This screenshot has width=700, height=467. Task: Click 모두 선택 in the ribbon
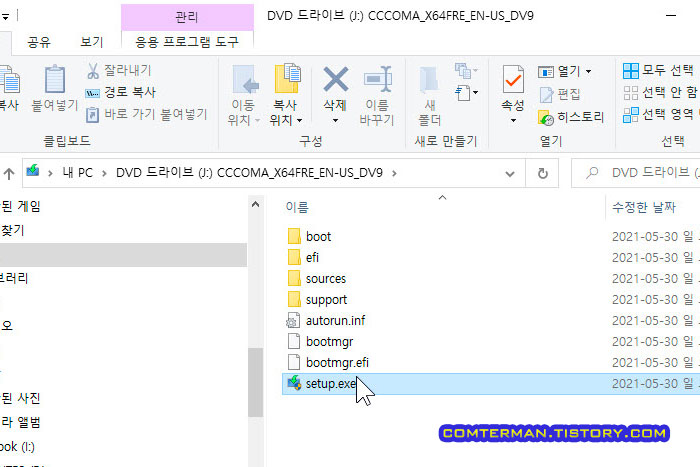[668, 70]
